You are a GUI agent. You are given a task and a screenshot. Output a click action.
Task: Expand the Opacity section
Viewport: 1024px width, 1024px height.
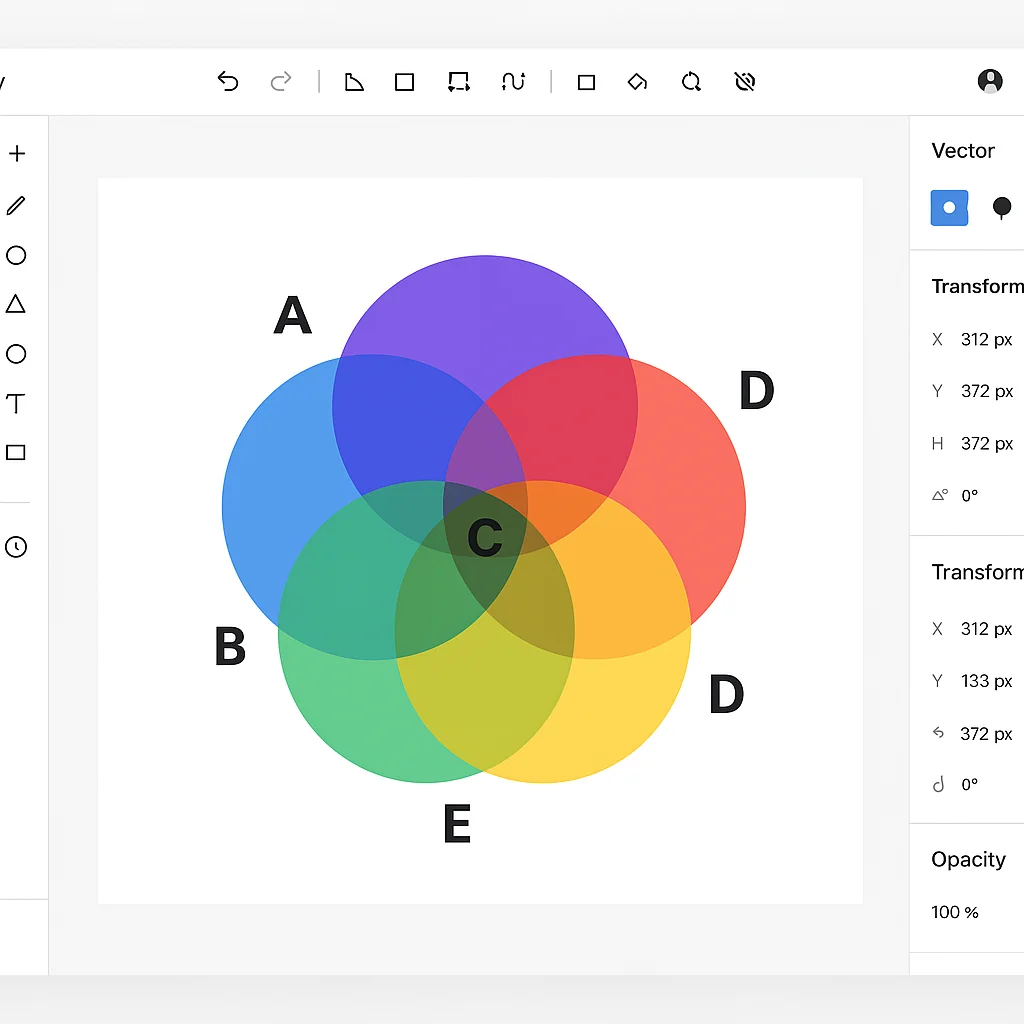[968, 860]
